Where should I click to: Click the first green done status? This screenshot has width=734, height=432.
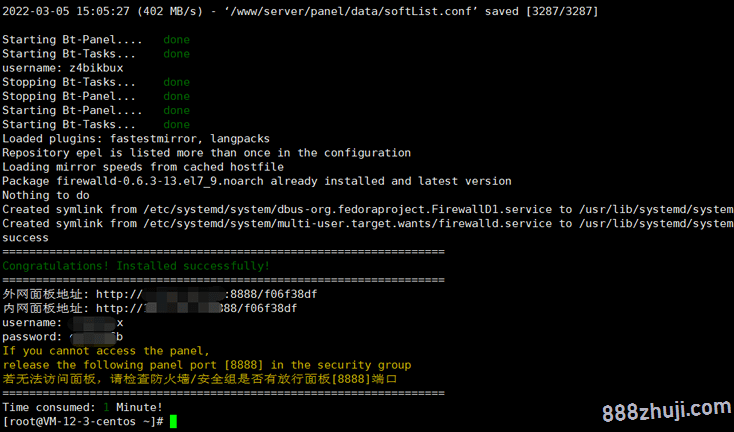tap(176, 40)
